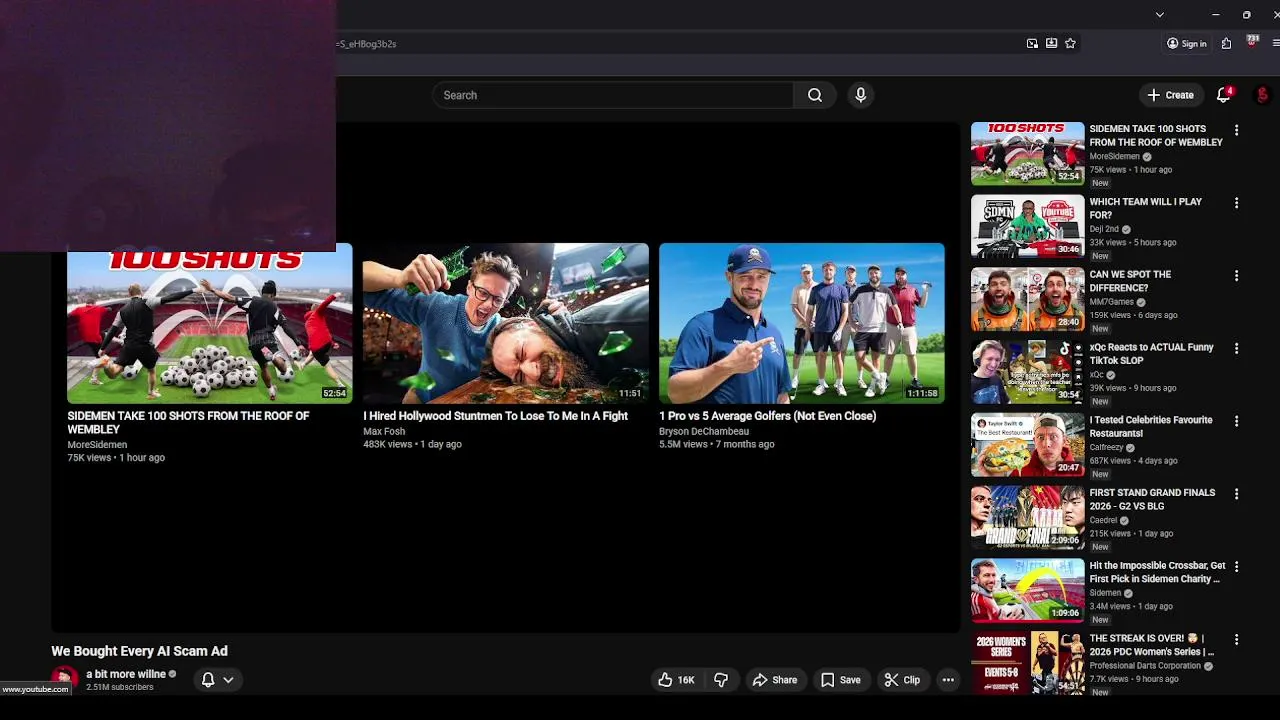Click sidebar title FIRST STAND GRAND FINALS 2026

1153,499
